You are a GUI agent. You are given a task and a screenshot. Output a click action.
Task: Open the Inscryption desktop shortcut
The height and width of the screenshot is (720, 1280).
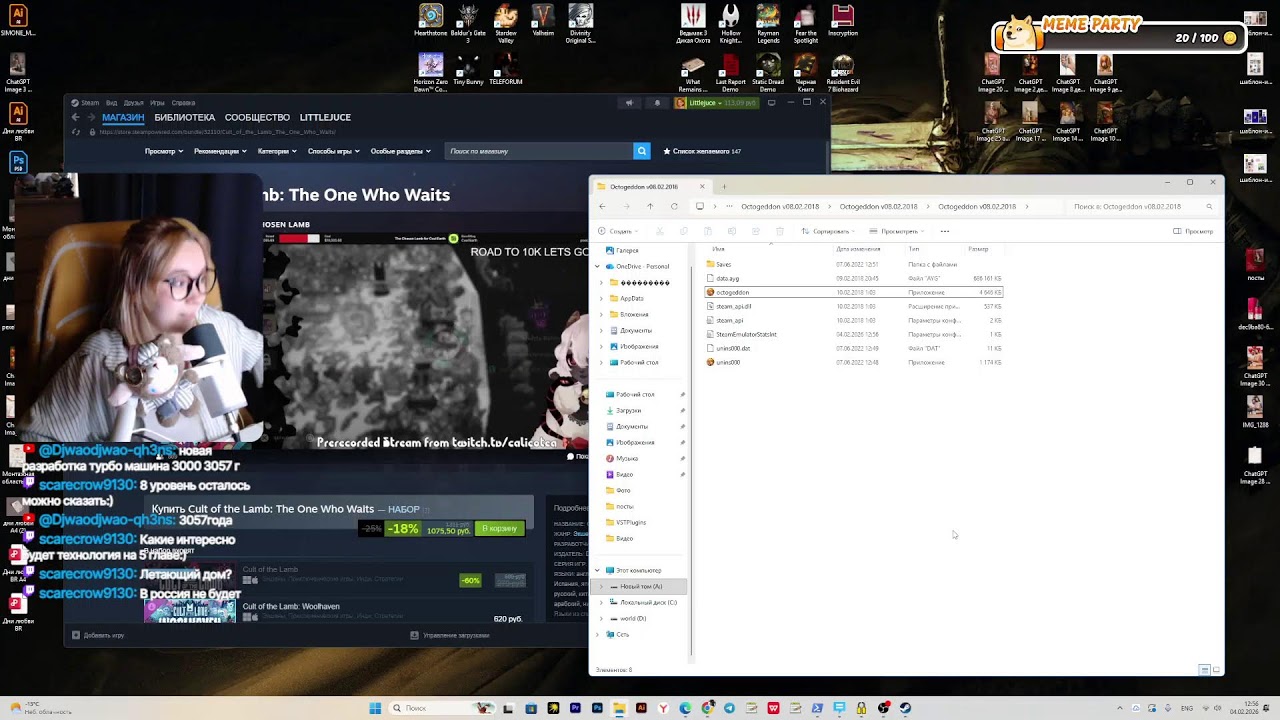pos(843,21)
